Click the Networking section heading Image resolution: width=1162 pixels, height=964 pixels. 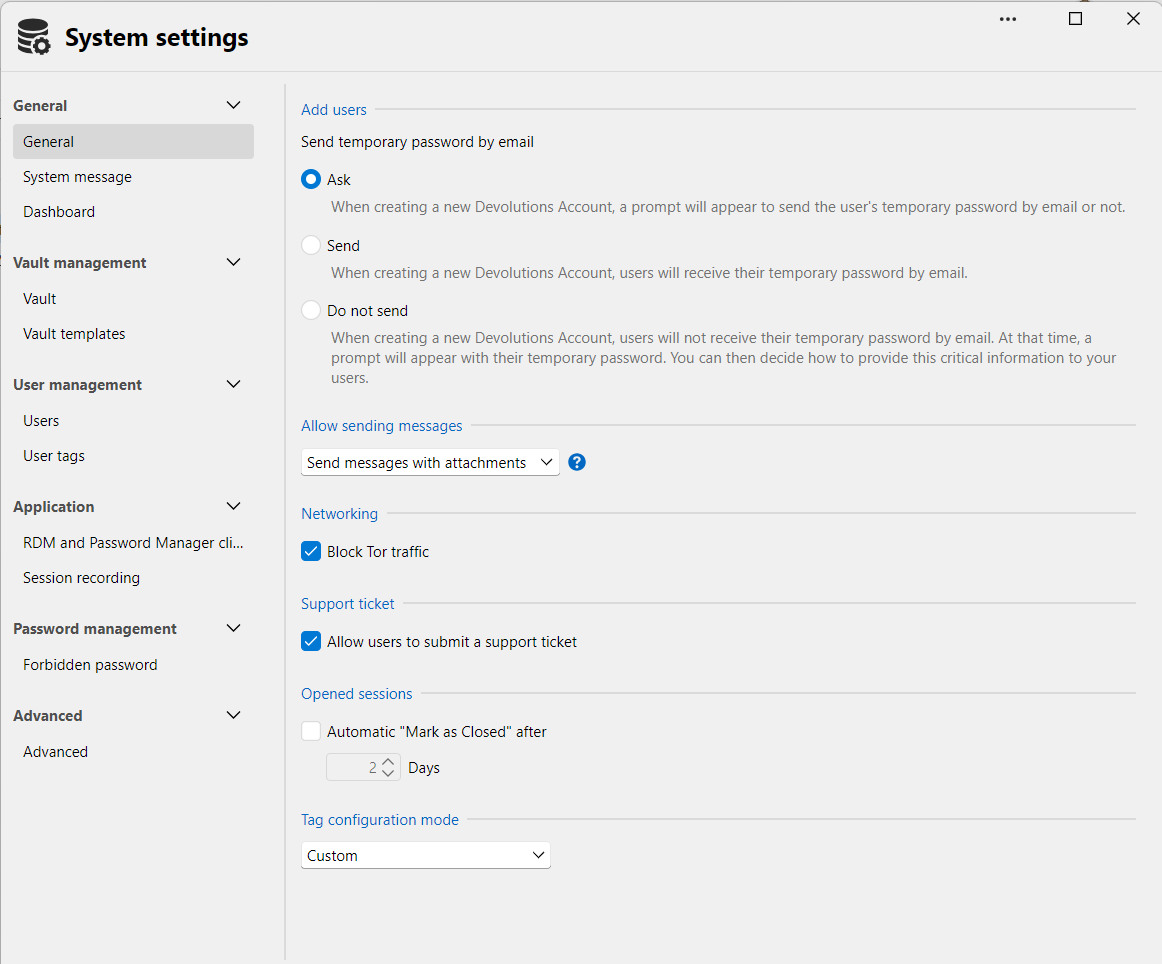point(339,513)
